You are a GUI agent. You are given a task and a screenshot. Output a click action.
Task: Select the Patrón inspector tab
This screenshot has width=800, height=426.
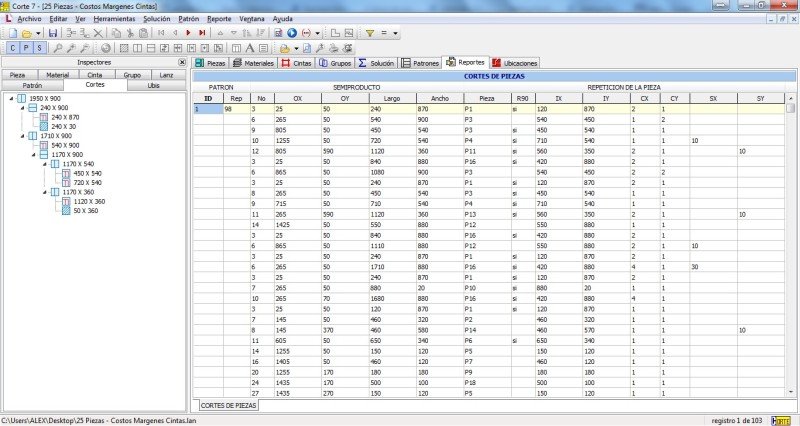32,85
